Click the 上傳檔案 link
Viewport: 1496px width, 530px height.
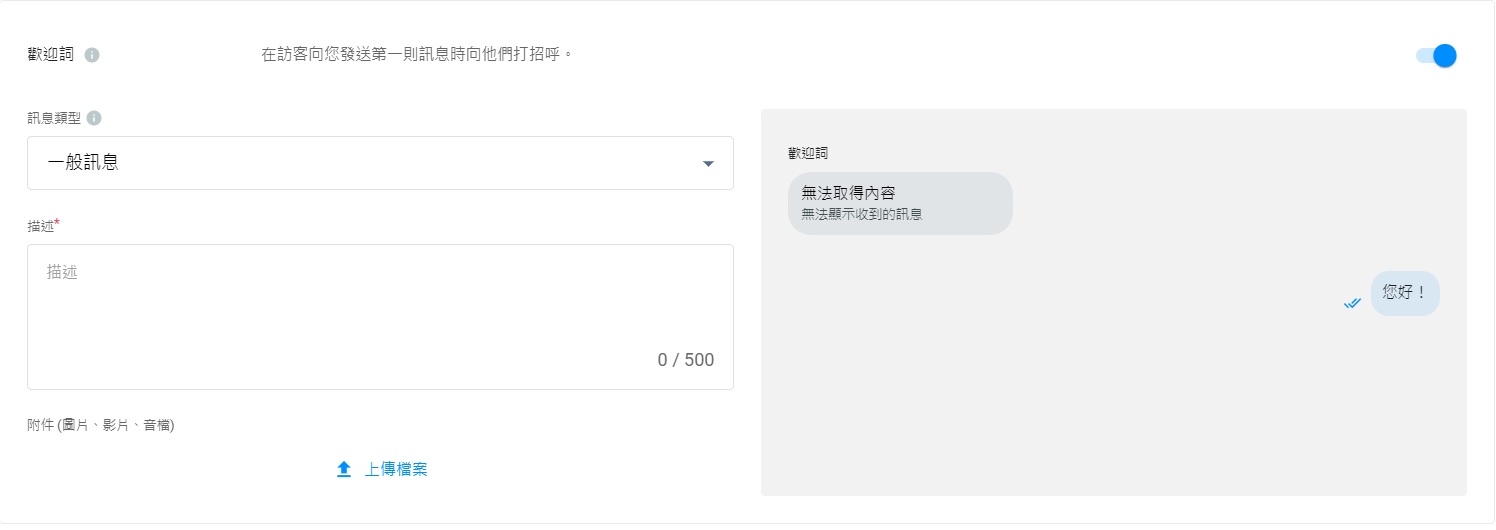coord(396,469)
